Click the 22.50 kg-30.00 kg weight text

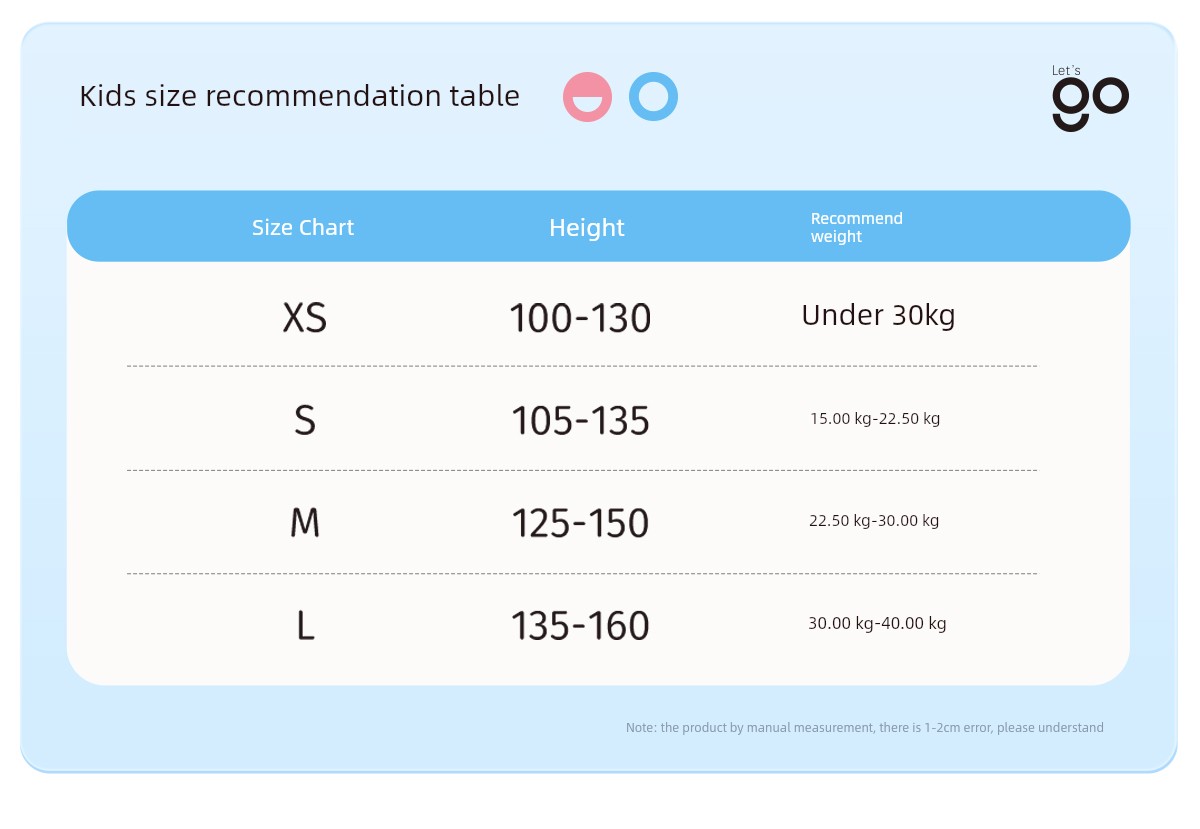coord(874,520)
